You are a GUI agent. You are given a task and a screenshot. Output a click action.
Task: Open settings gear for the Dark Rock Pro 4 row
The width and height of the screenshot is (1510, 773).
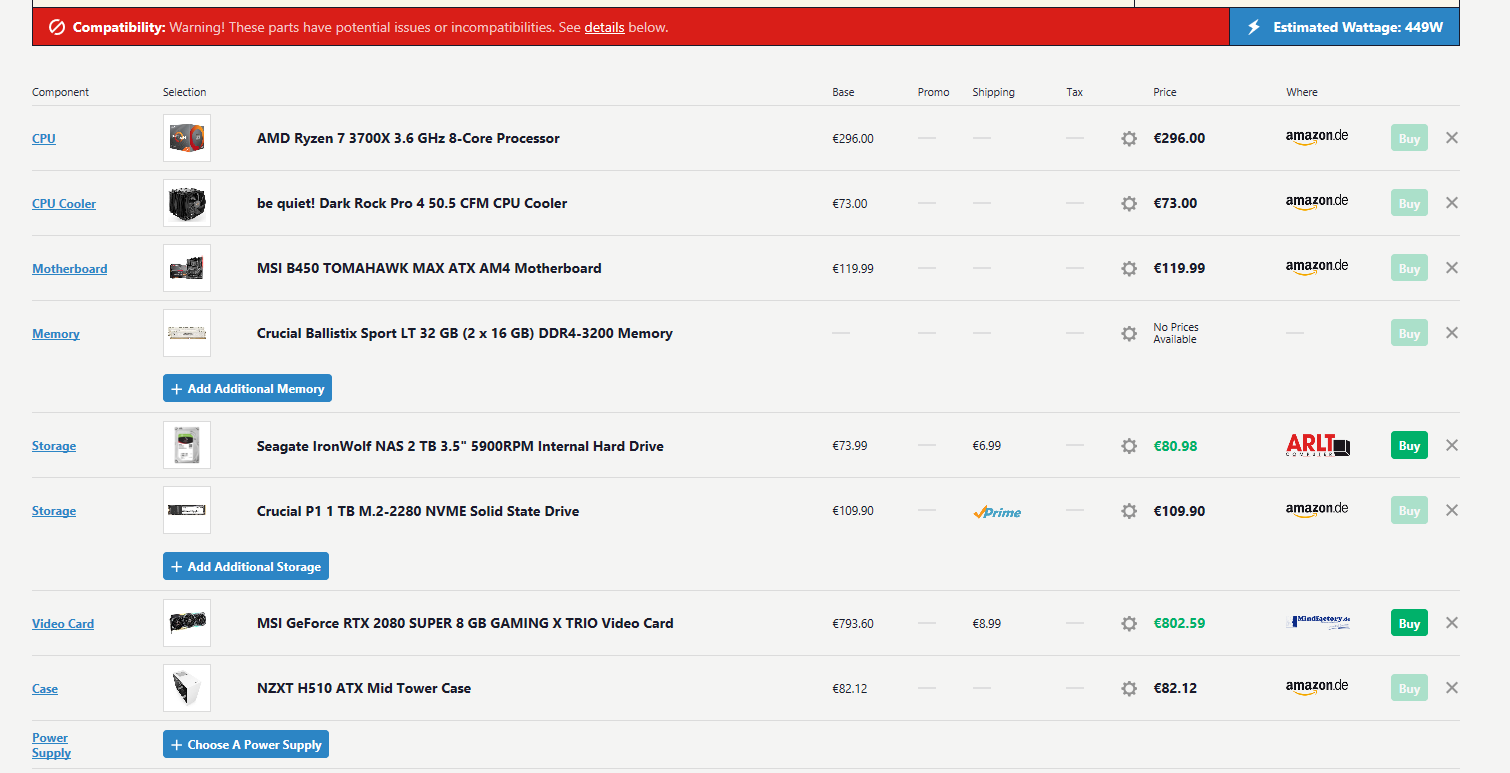[1129, 204]
